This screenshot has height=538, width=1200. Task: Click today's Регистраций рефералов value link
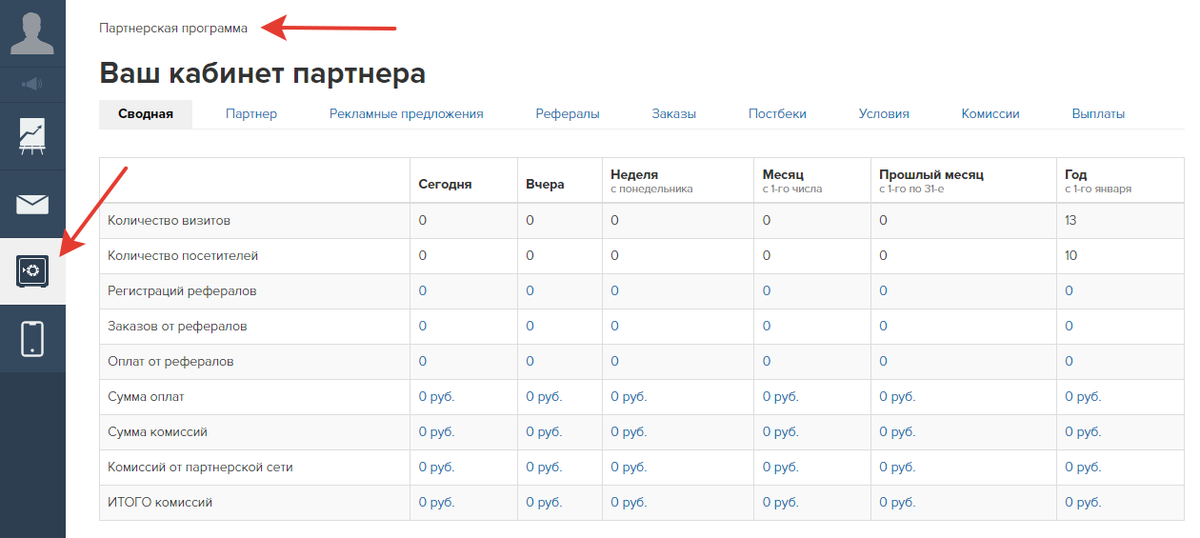[x=423, y=291]
